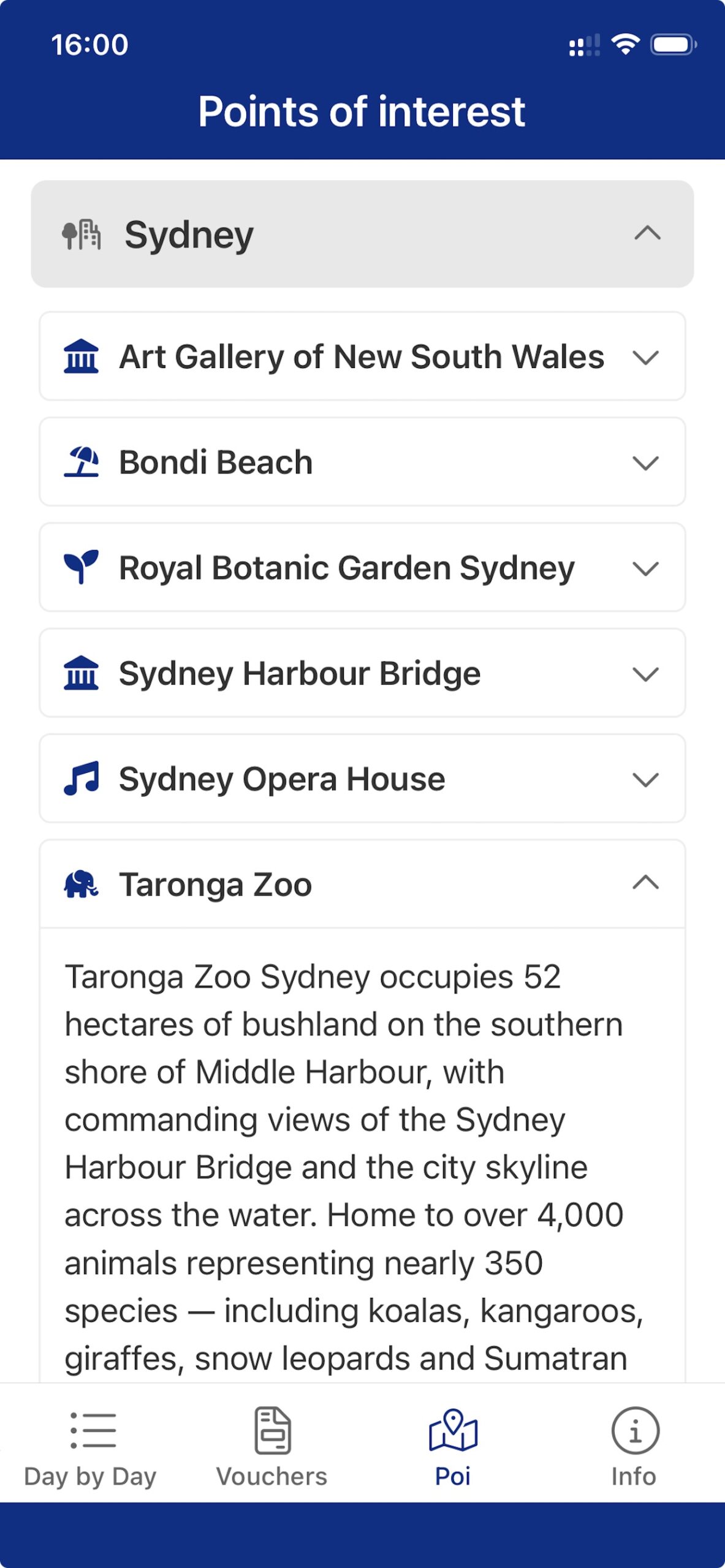This screenshot has width=725, height=1568.
Task: Tap the elephant icon beside Taronga Zoo
Action: [x=81, y=884]
